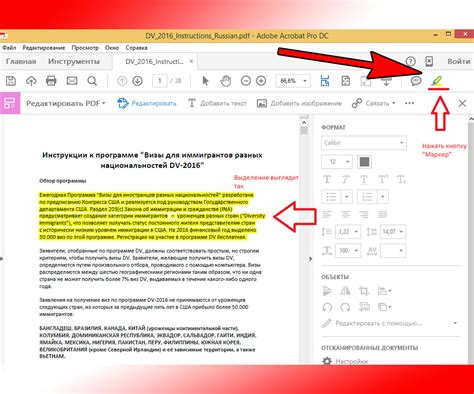Click Добавить текст button
The image size is (474, 394).
click(217, 103)
